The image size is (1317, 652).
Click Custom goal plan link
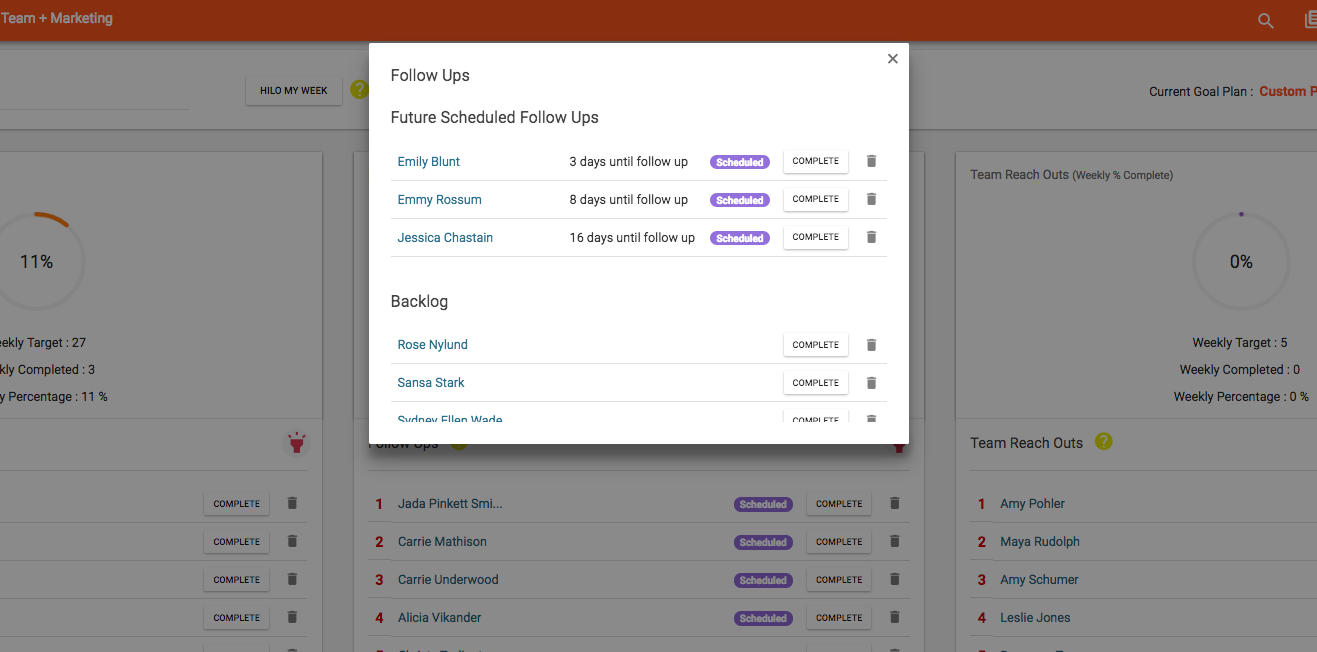pos(1284,91)
